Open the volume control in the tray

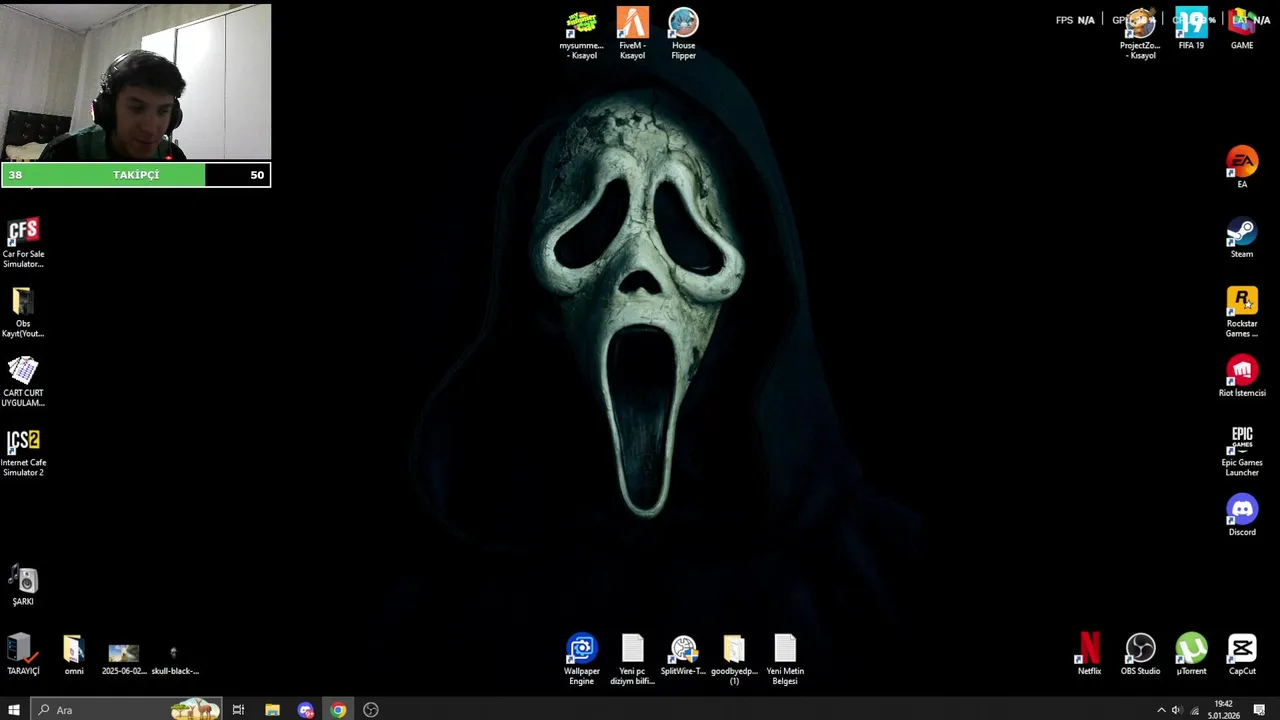tap(1177, 710)
